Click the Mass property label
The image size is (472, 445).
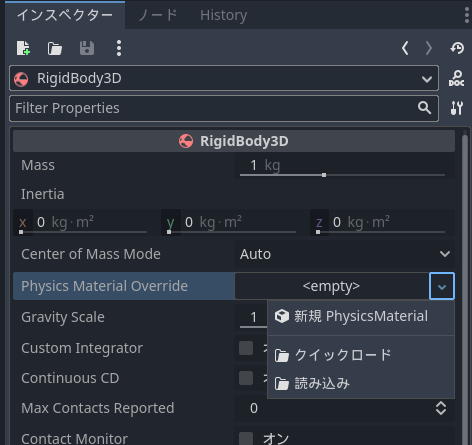[x=38, y=165]
